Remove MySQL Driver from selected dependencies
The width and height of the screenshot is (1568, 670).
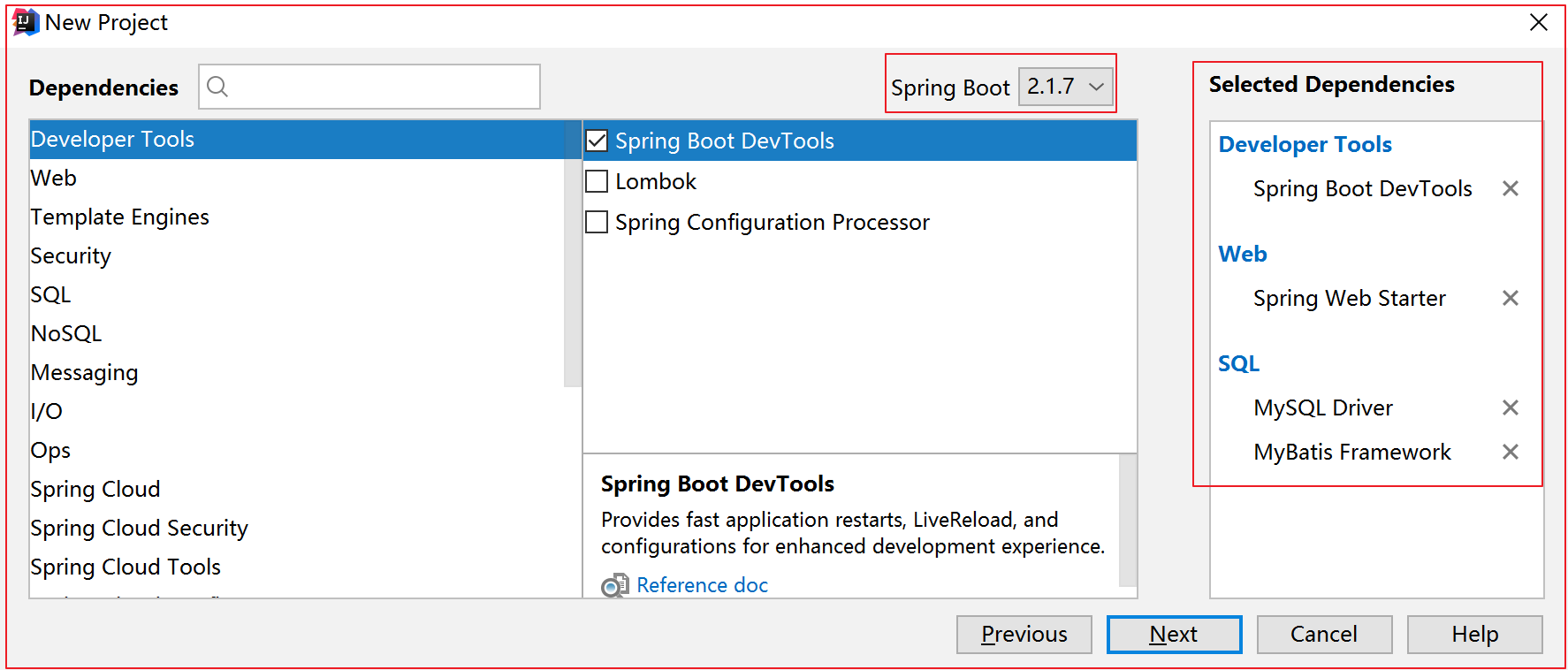1511,407
